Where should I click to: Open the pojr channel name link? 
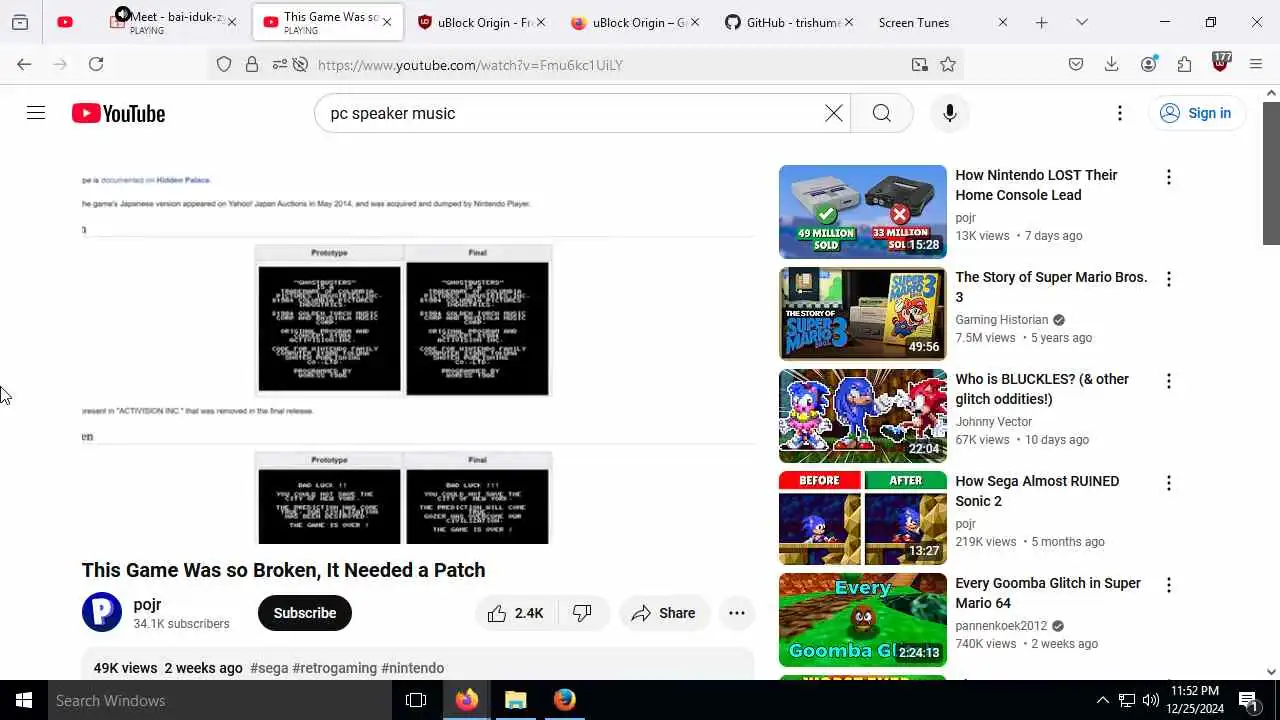point(147,604)
